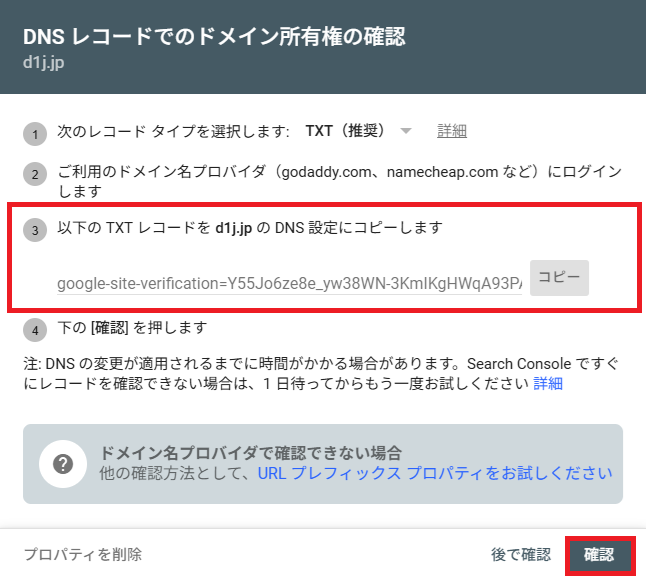This screenshot has width=646, height=584.
Task: Click the question mark help icon
Action: [62, 463]
